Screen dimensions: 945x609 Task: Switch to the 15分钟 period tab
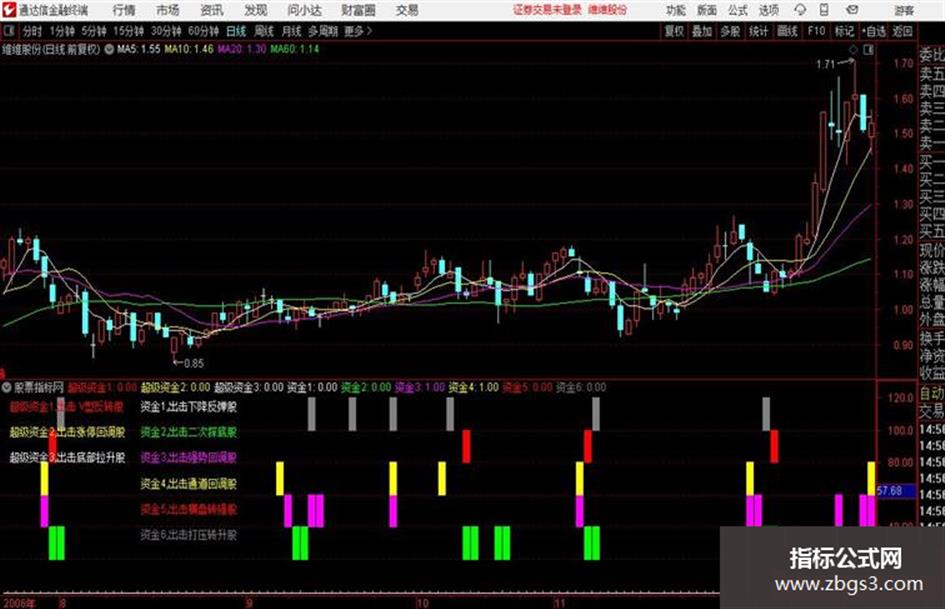pos(128,31)
